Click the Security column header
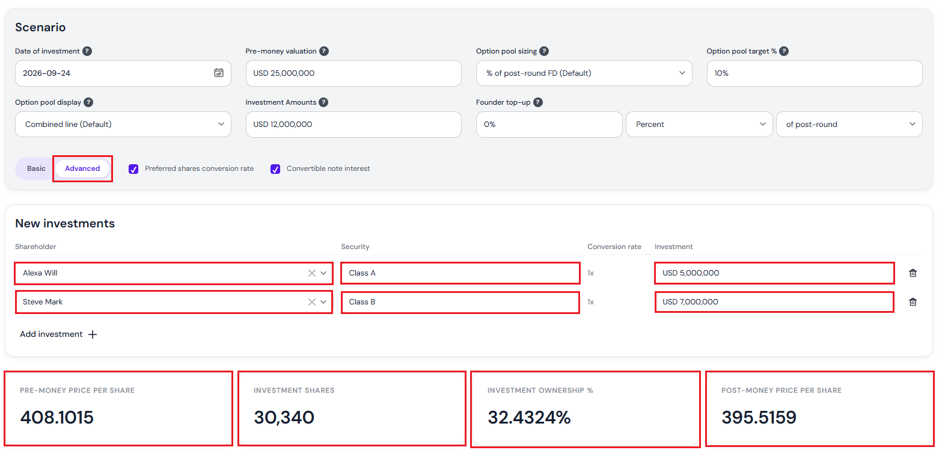 (x=355, y=247)
